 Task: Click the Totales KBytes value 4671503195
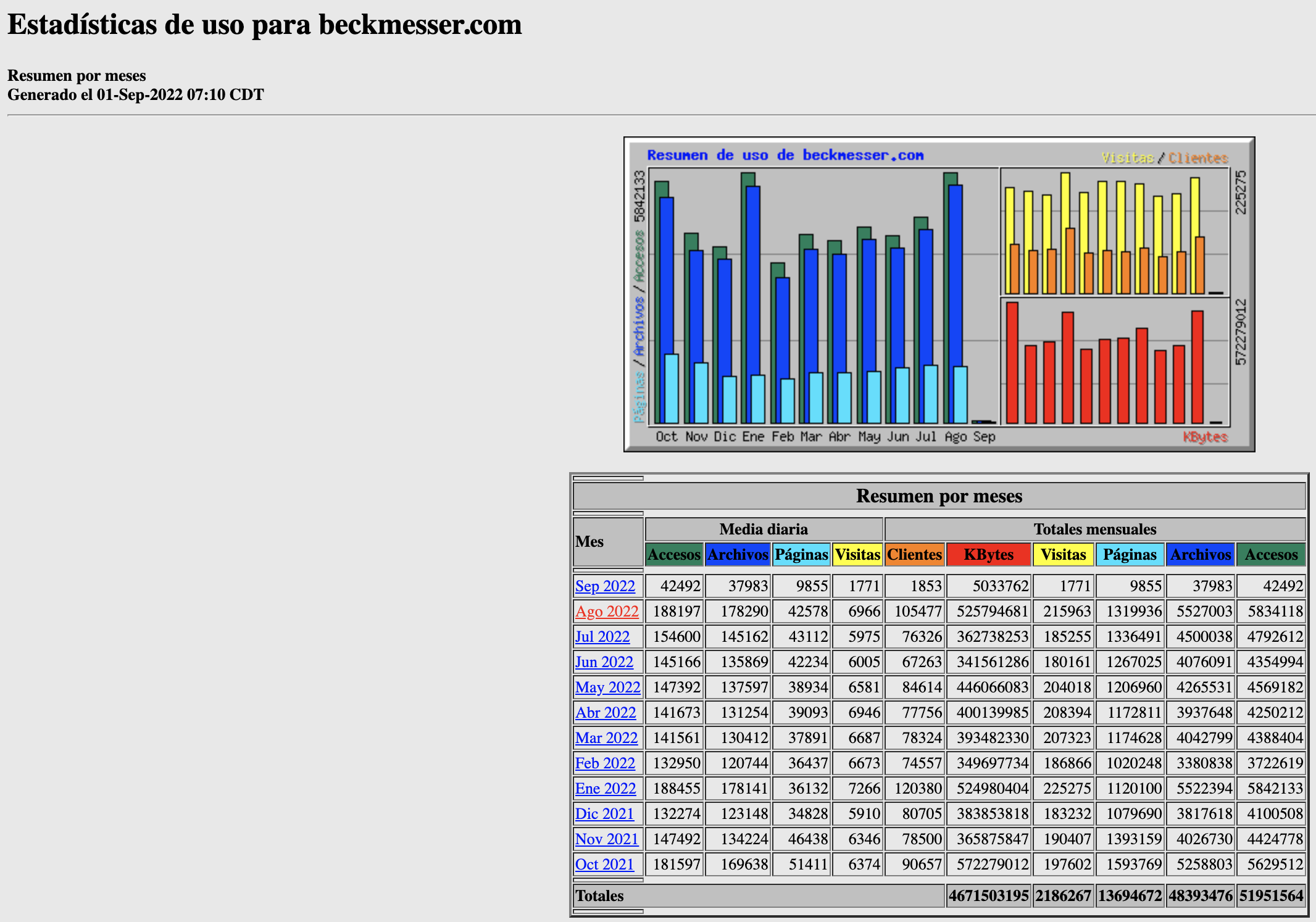(x=989, y=896)
